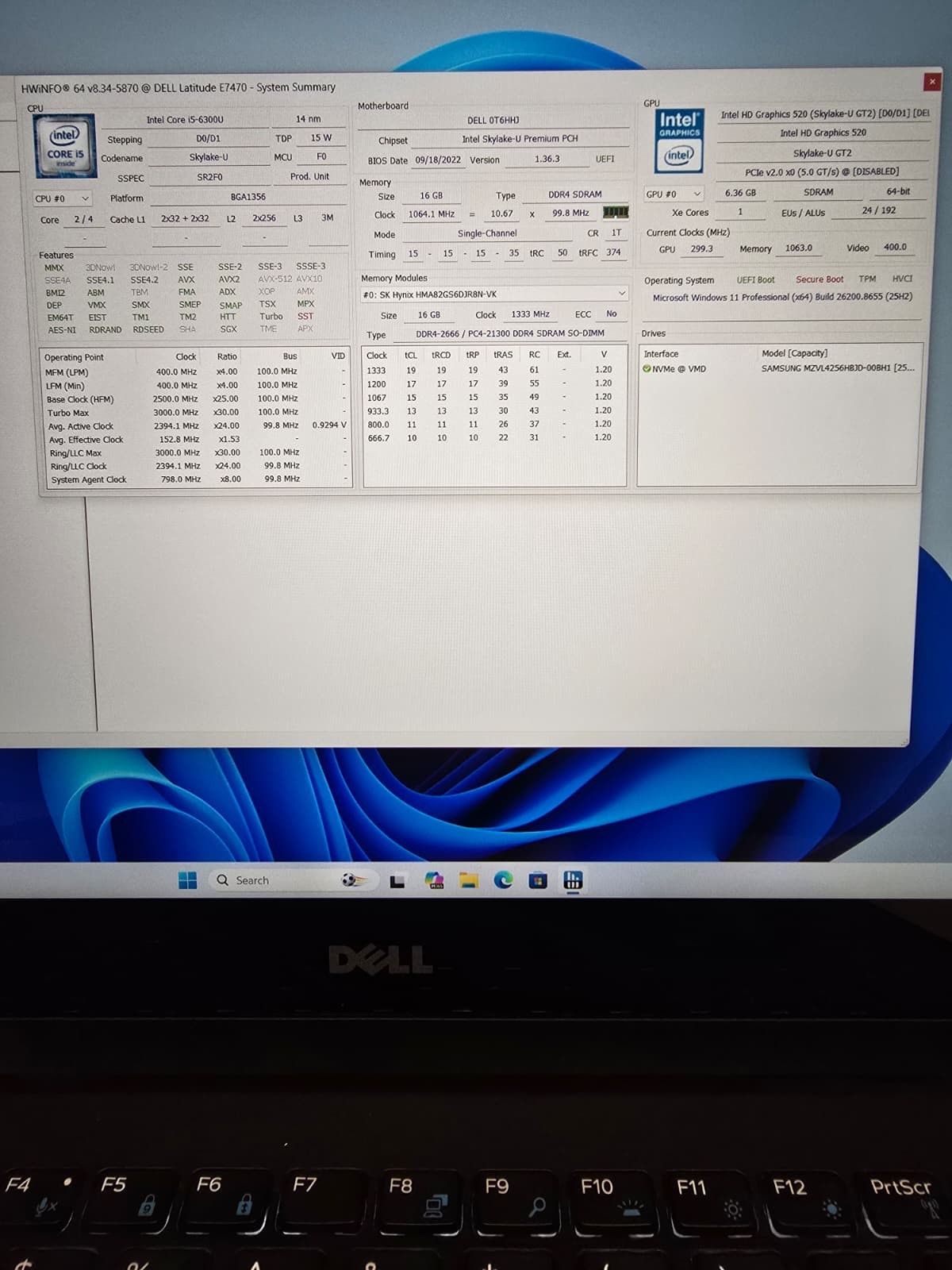Click chipset Intel Skylake-U Premium PCH
Screen dimensions: 952x1270
pyautogui.click(x=520, y=139)
